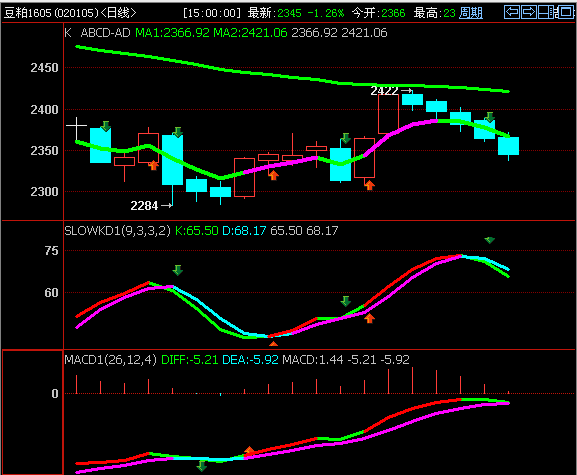Open the 周期 period link
This screenshot has height=475, width=577.
coord(471,13)
